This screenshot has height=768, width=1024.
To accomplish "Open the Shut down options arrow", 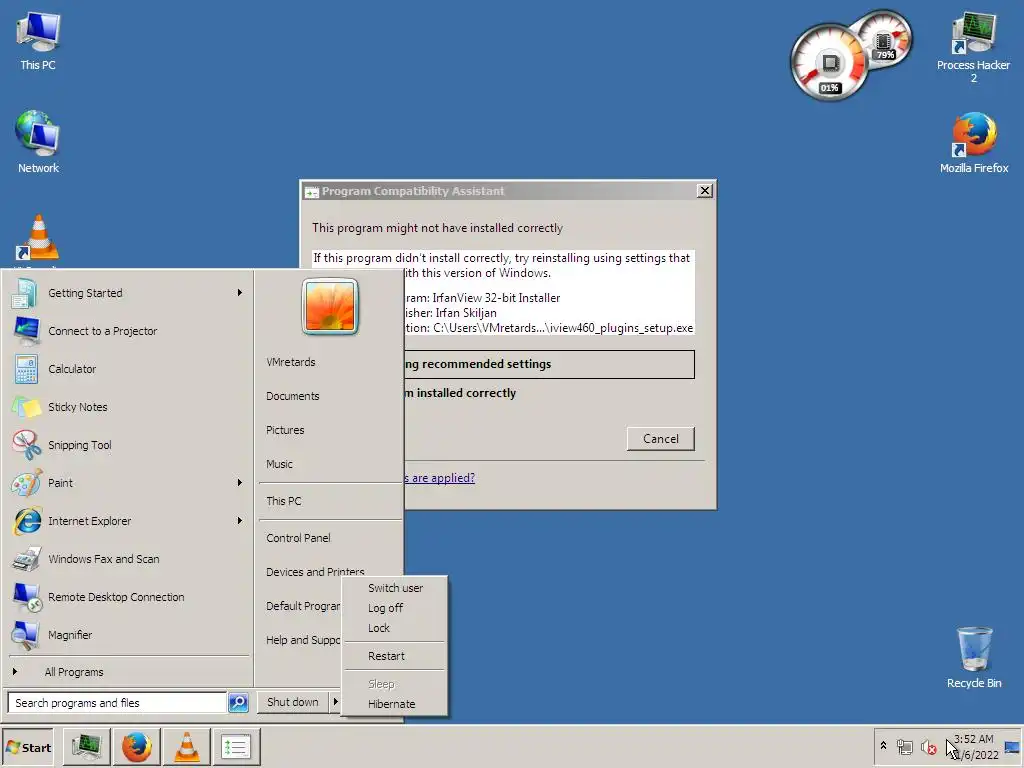I will click(x=335, y=702).
